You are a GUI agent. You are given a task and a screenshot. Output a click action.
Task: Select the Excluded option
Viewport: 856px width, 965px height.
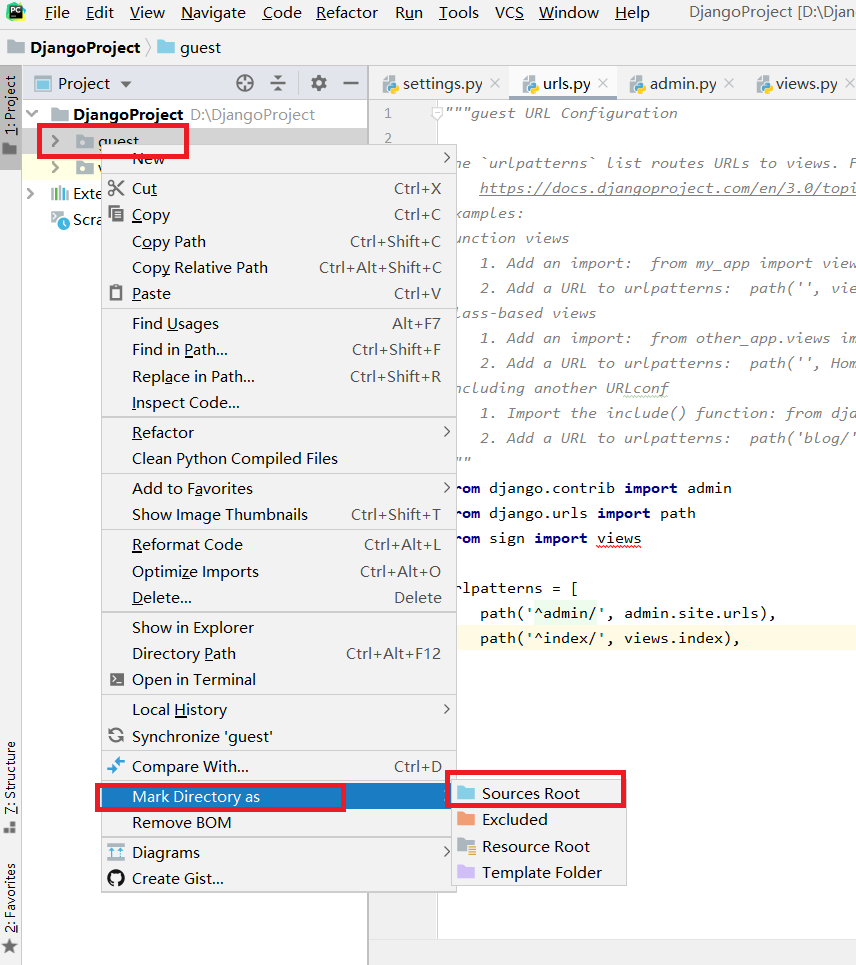539,820
